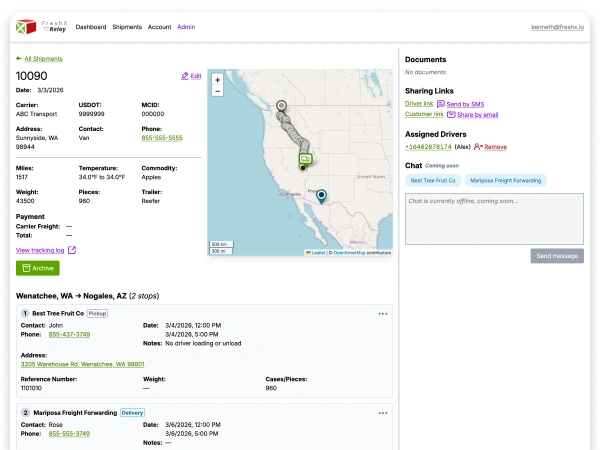
Task: Click the temperature value 34.0°F to 34.0°F
Action: click(x=102, y=177)
